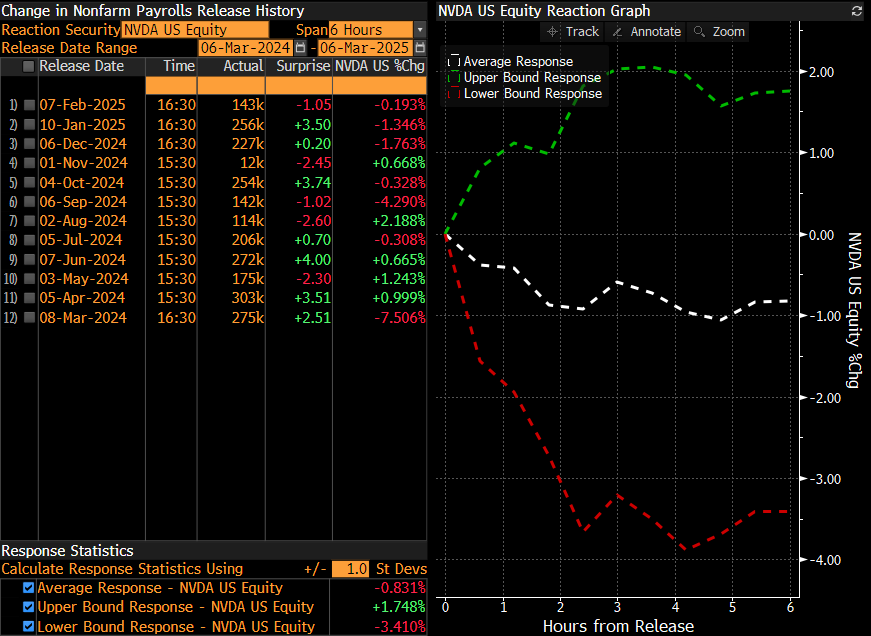Image resolution: width=871 pixels, height=636 pixels.
Task: Click the 12k actual value
Action: click(x=252, y=163)
